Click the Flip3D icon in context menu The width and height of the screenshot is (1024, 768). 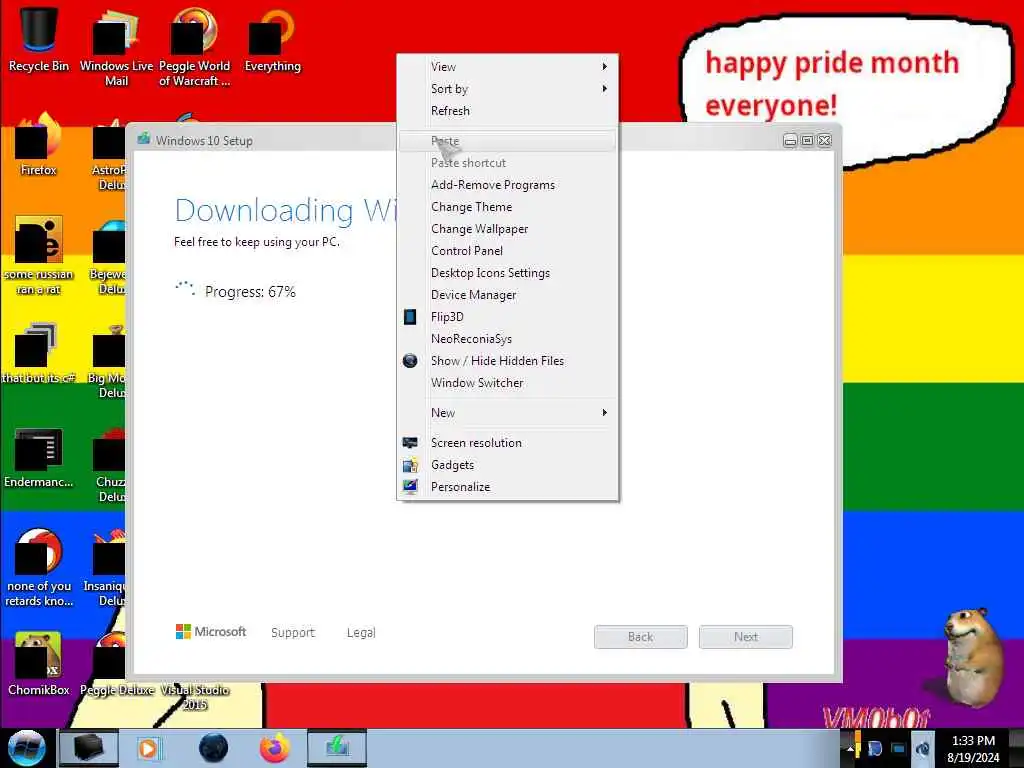[409, 317]
